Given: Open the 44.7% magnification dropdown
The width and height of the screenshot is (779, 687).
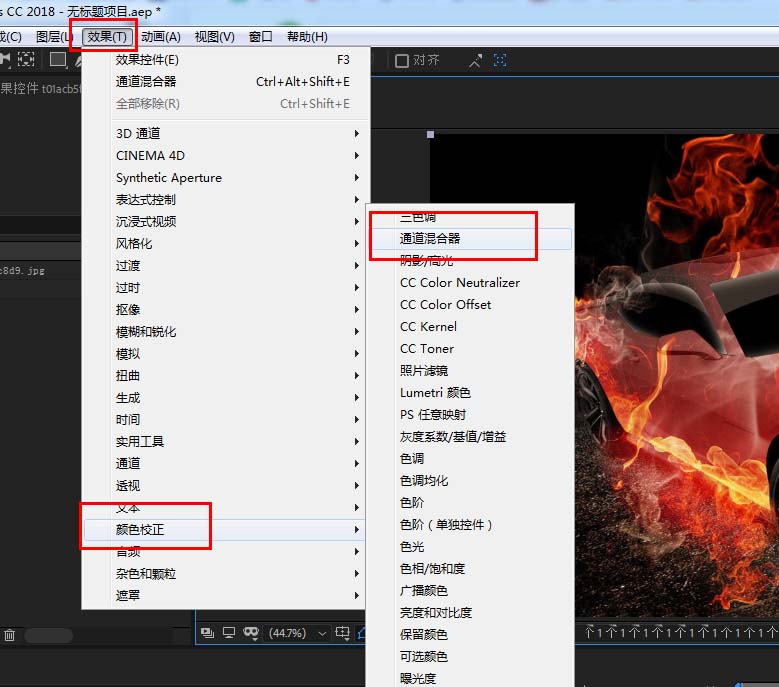Looking at the screenshot, I should 299,633.
